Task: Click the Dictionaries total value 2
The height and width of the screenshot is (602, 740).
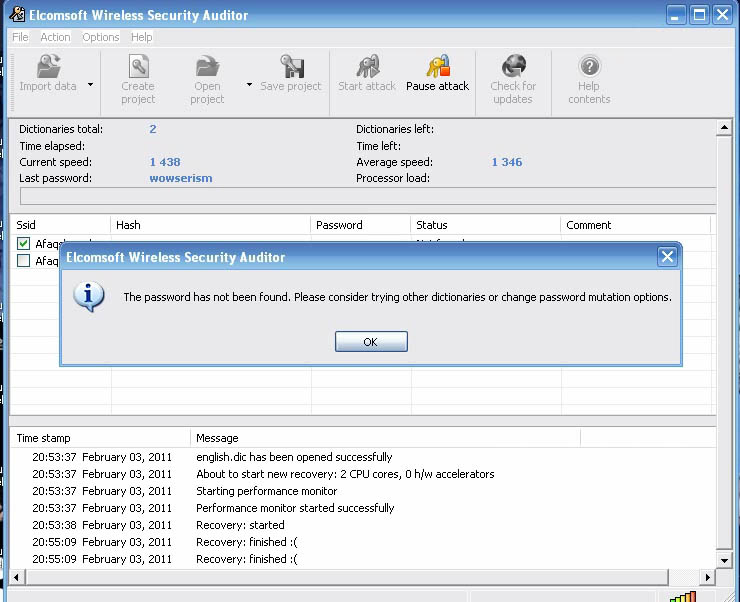Action: point(153,129)
